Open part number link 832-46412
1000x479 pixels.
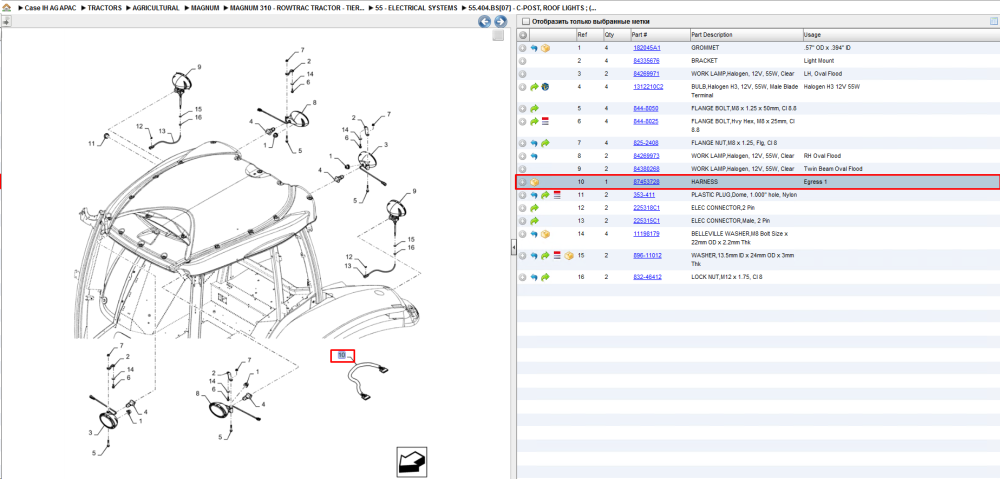[647, 277]
